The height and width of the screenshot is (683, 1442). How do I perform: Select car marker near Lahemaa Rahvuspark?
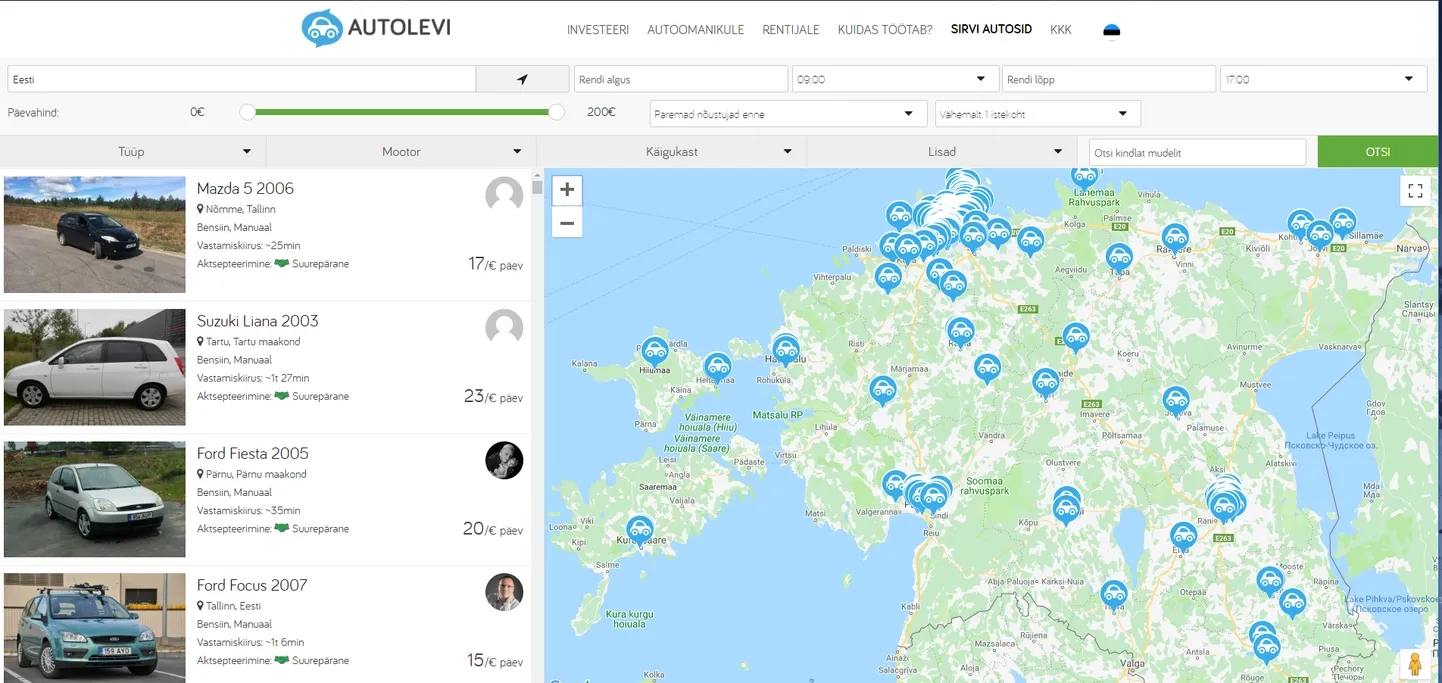[x=1085, y=177]
